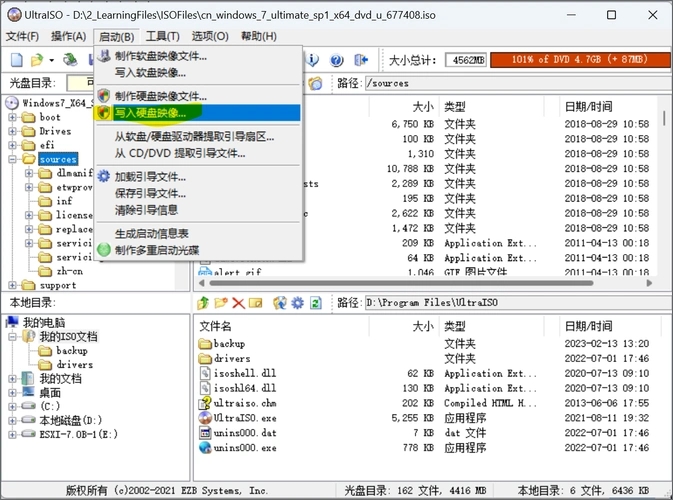Click the image list horizontal scrollbar

[401, 283]
